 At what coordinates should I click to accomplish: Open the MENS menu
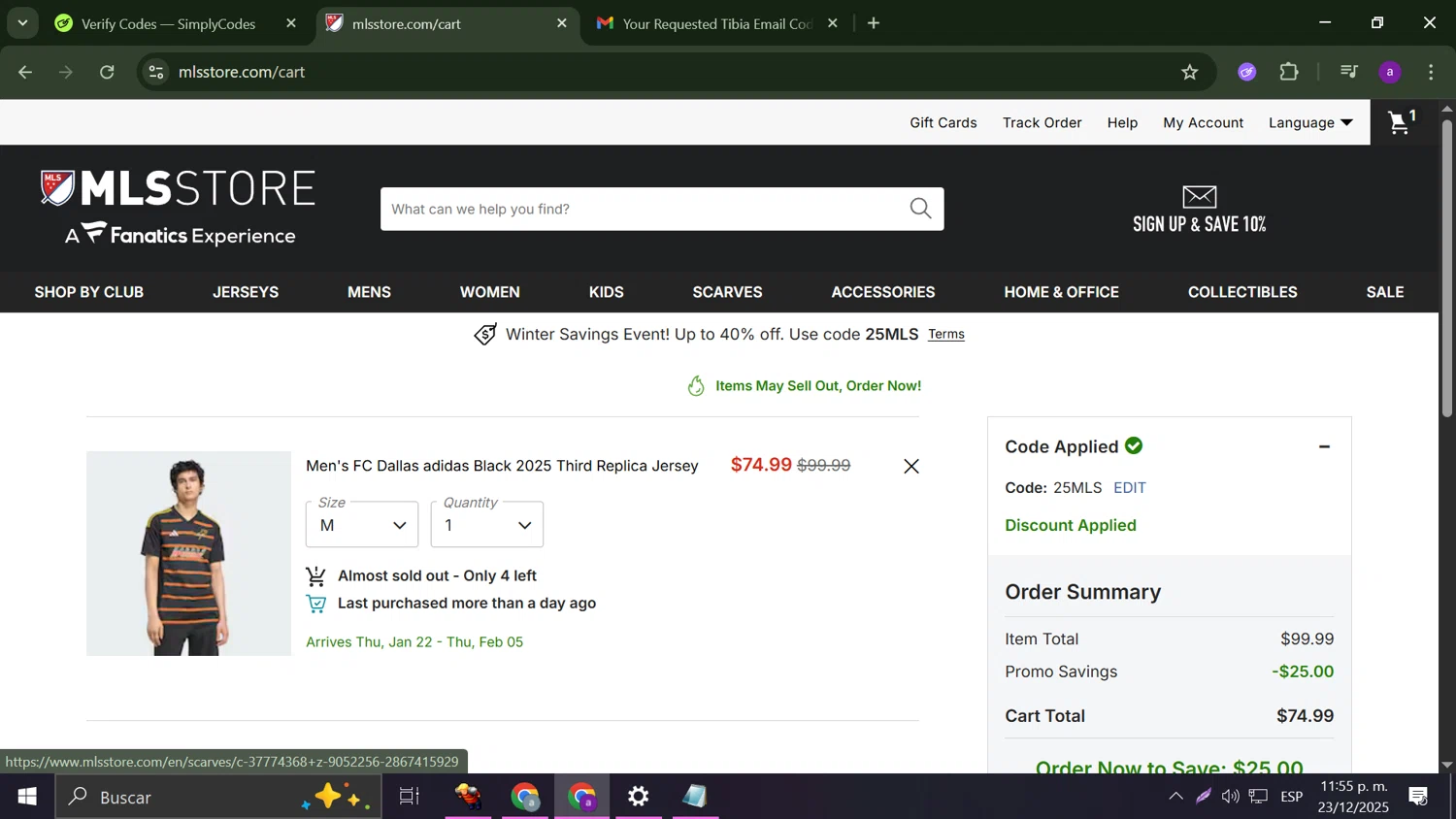click(370, 292)
